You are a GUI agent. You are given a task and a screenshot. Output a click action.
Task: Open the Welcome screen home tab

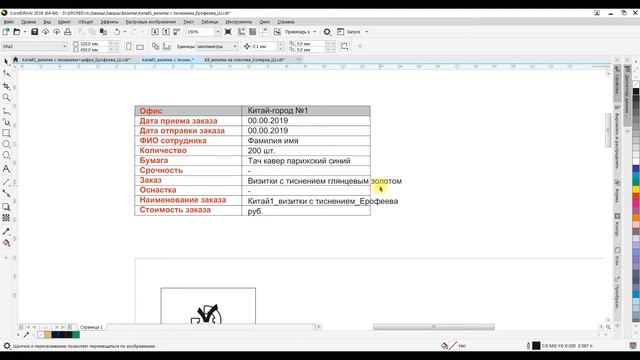pos(16,60)
